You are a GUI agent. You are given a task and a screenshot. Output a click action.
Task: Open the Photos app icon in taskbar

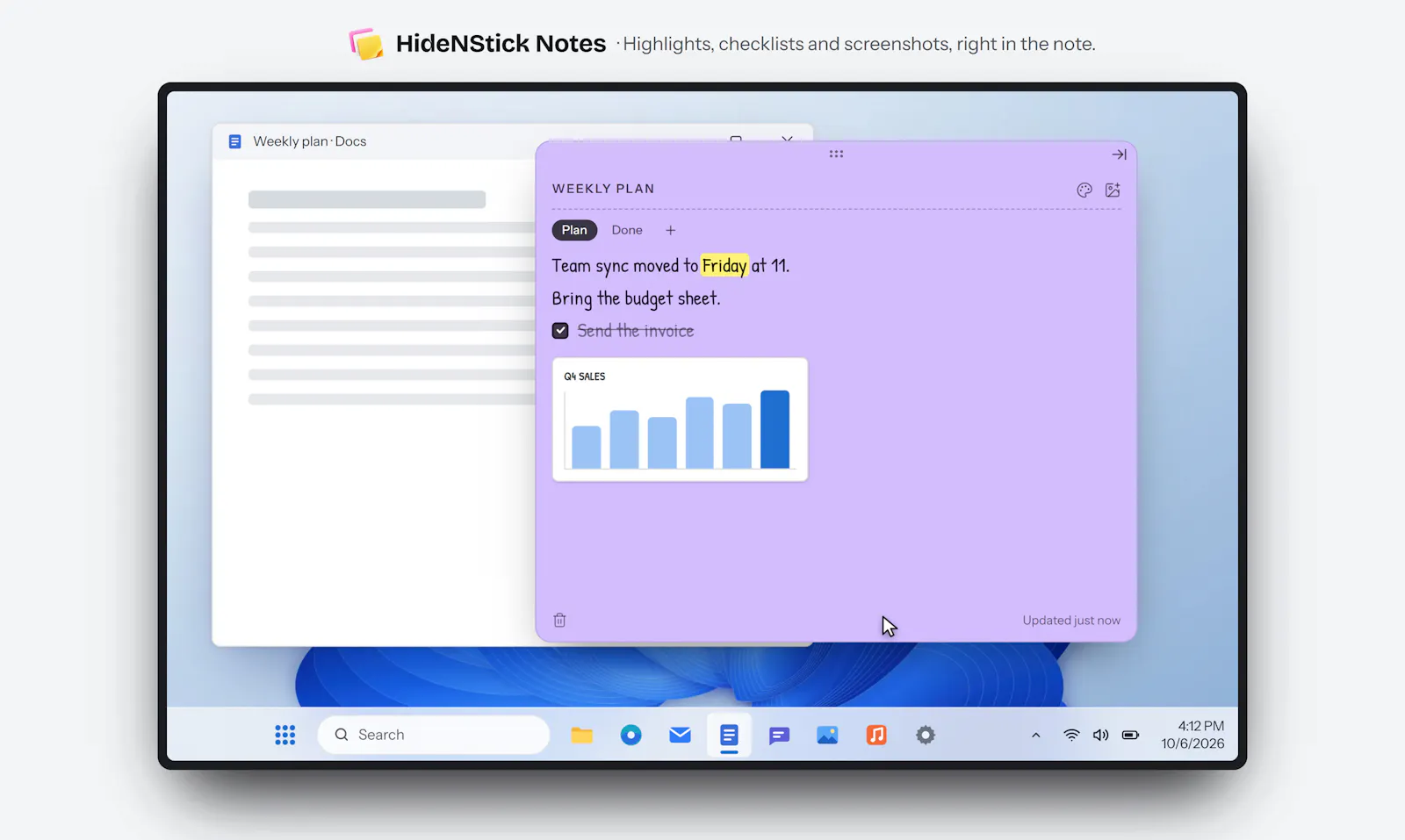(827, 735)
